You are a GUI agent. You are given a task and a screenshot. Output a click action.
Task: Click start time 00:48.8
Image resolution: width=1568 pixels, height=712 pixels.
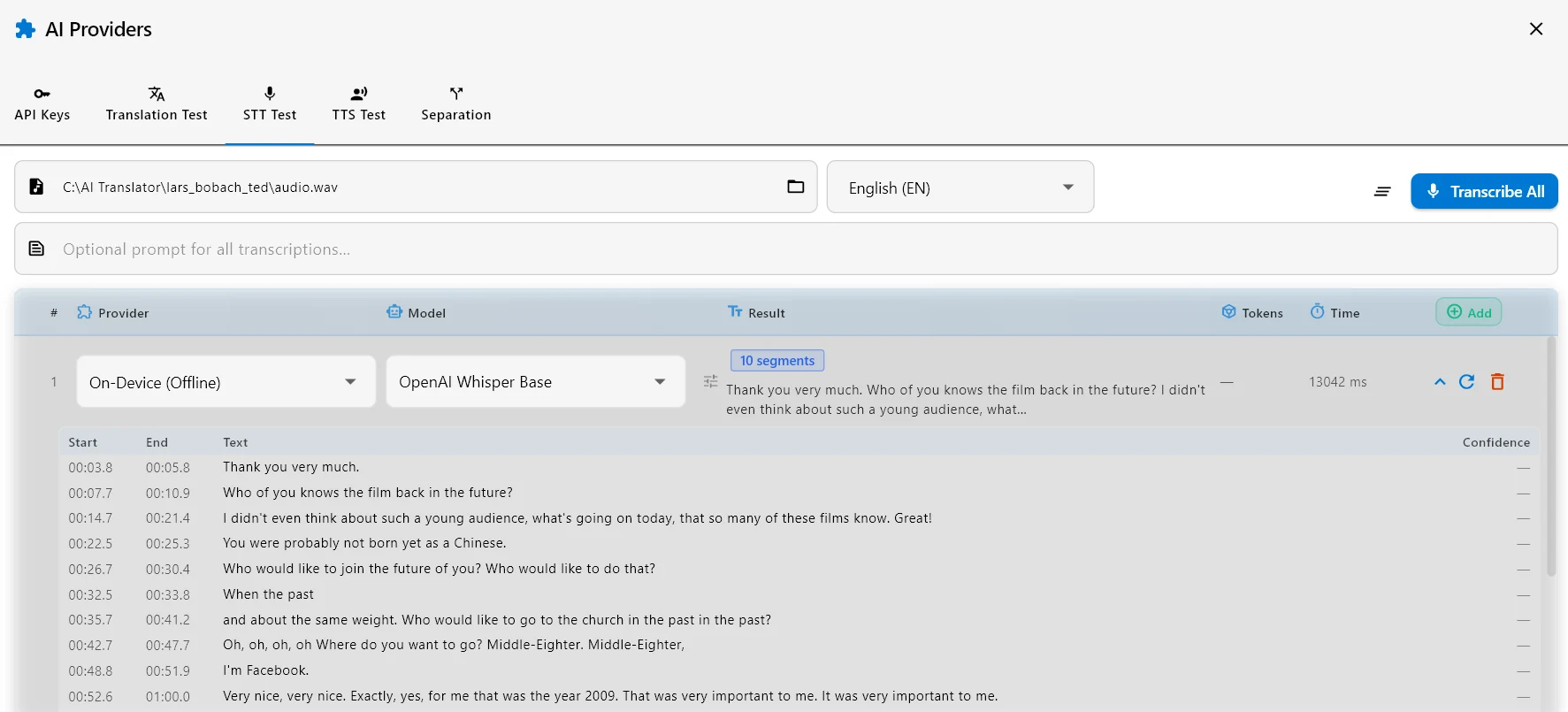click(90, 670)
